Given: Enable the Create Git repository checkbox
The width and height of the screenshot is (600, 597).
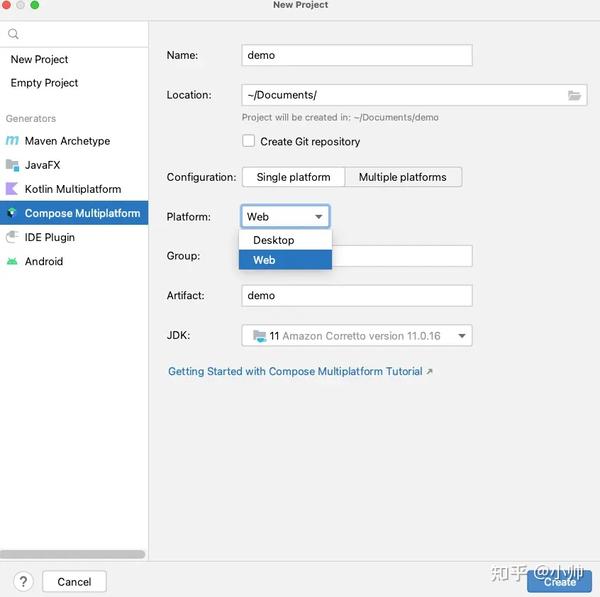Looking at the screenshot, I should pos(249,141).
